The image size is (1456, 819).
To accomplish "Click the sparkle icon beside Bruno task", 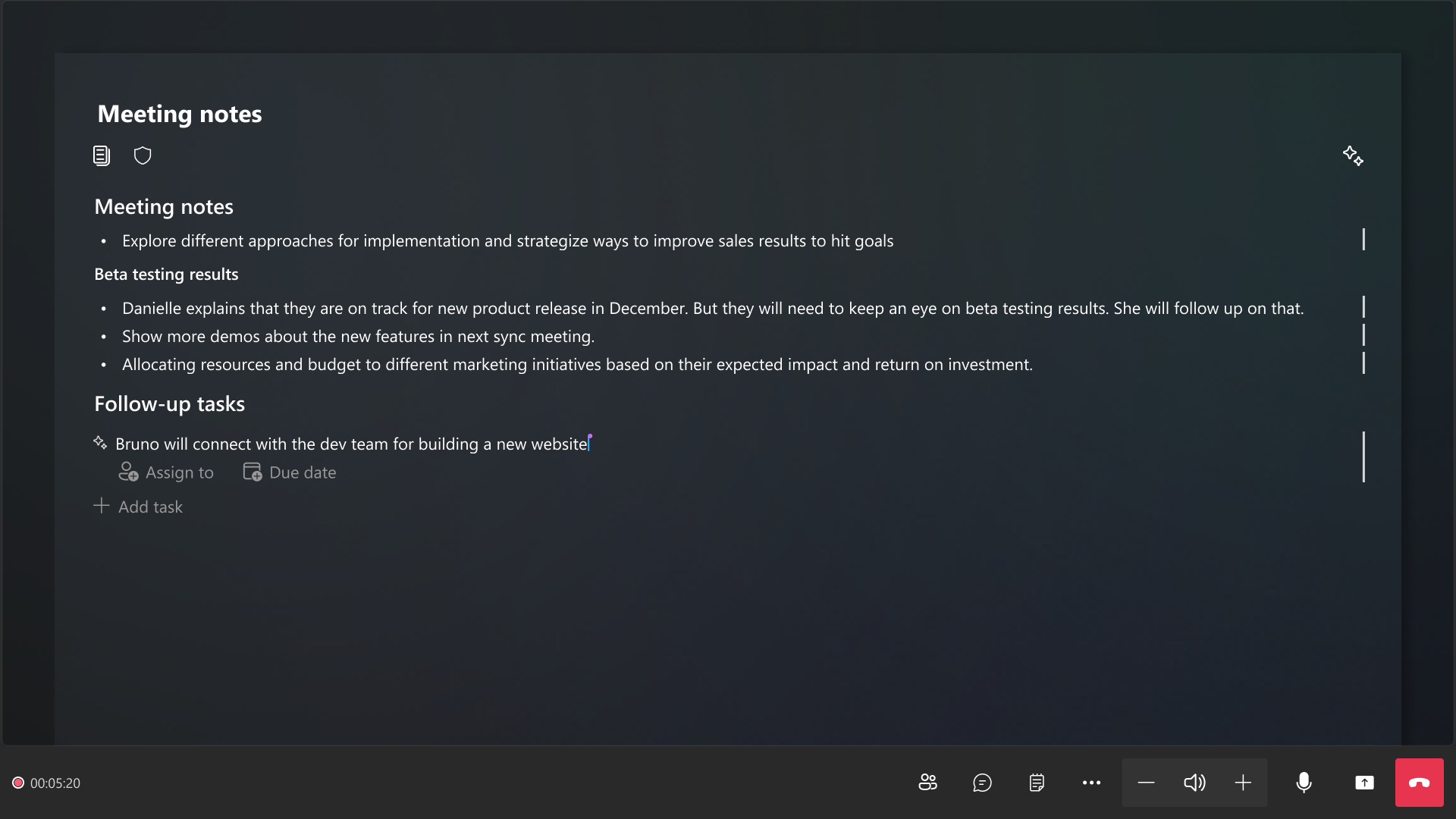I will [100, 442].
